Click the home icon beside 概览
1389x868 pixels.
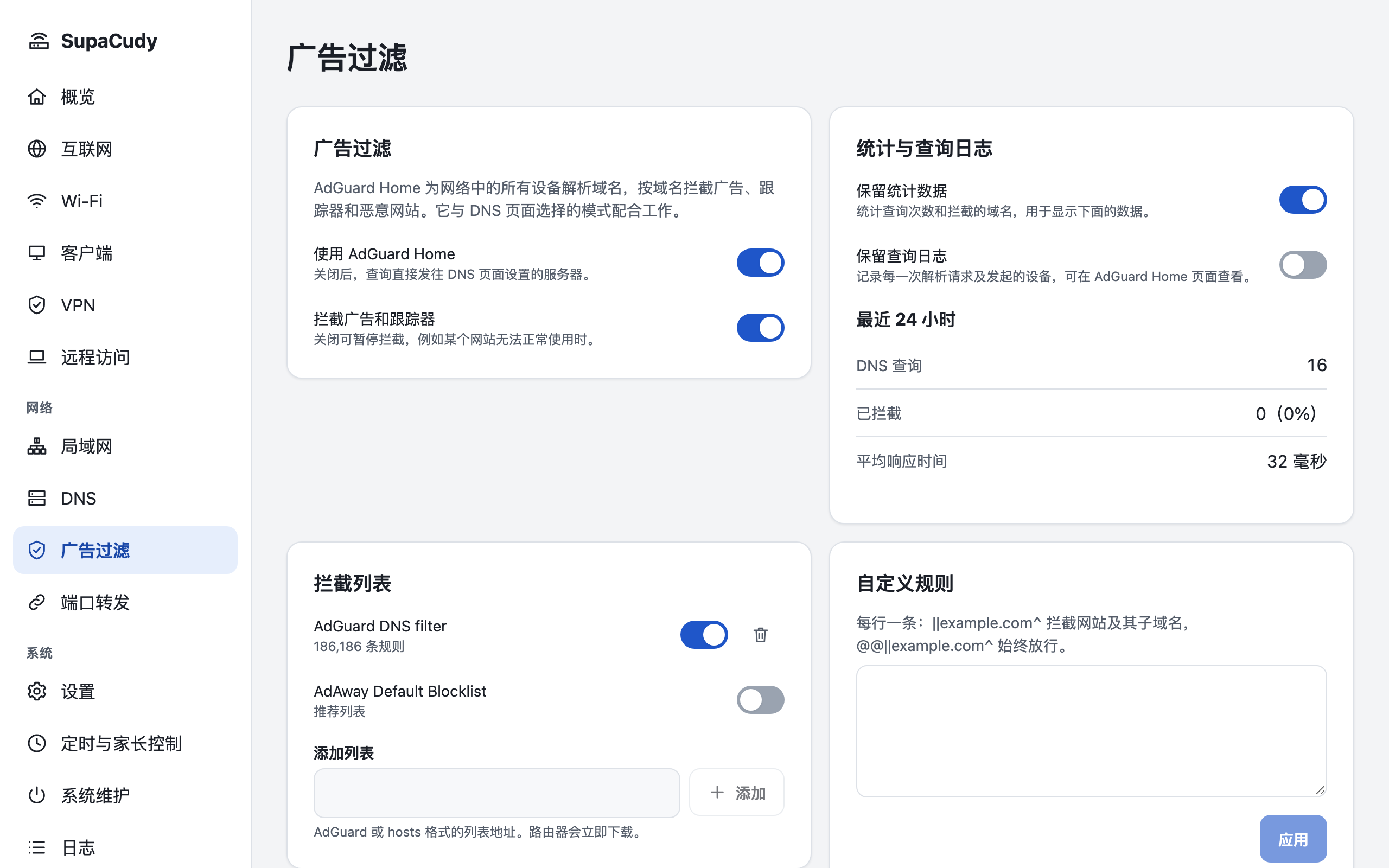37,97
